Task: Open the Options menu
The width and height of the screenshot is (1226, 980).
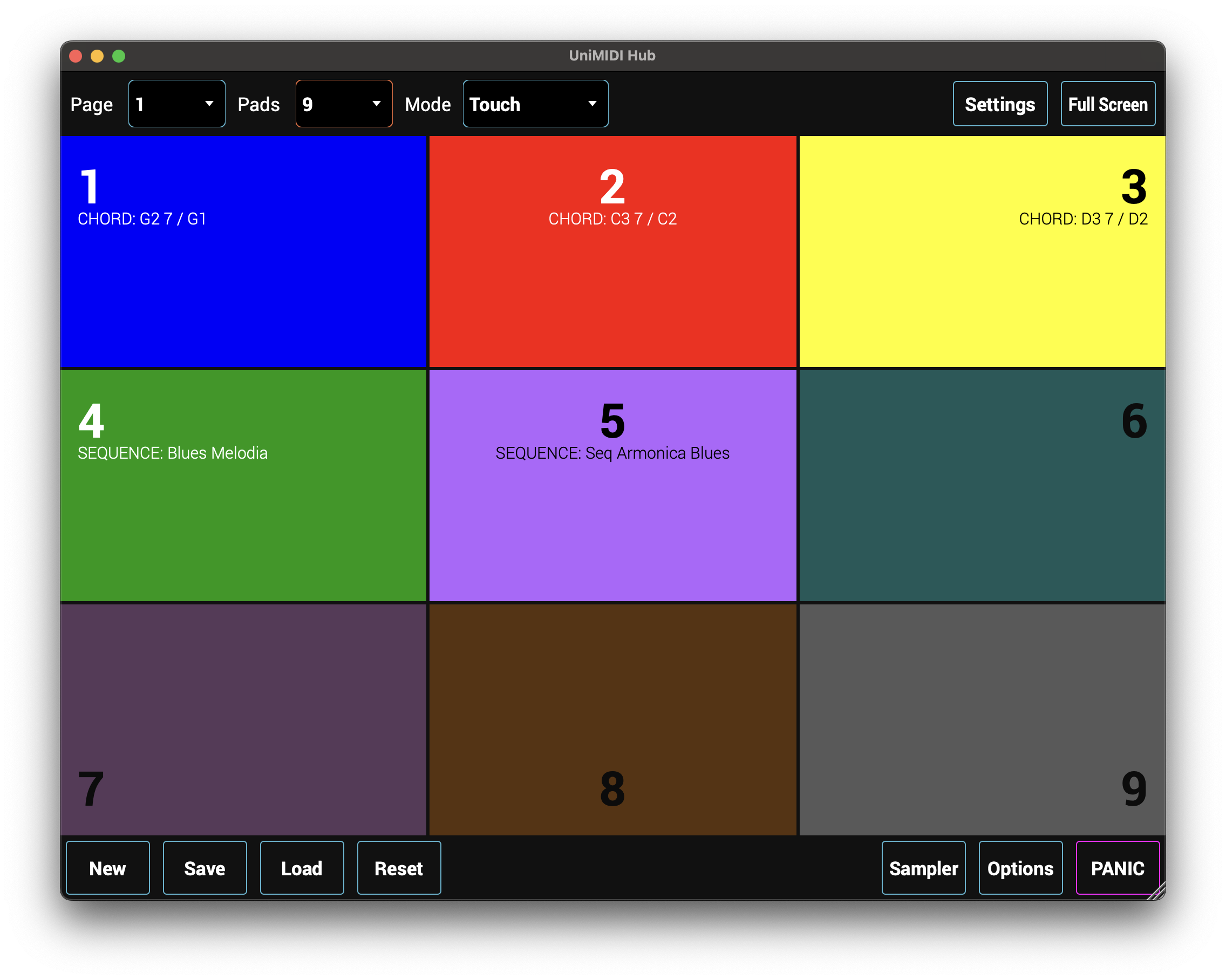Action: (x=1020, y=868)
